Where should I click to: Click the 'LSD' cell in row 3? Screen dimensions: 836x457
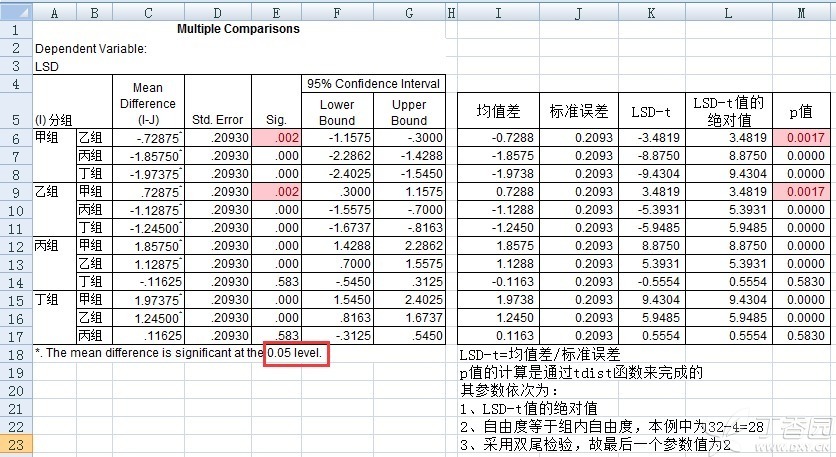click(47, 67)
